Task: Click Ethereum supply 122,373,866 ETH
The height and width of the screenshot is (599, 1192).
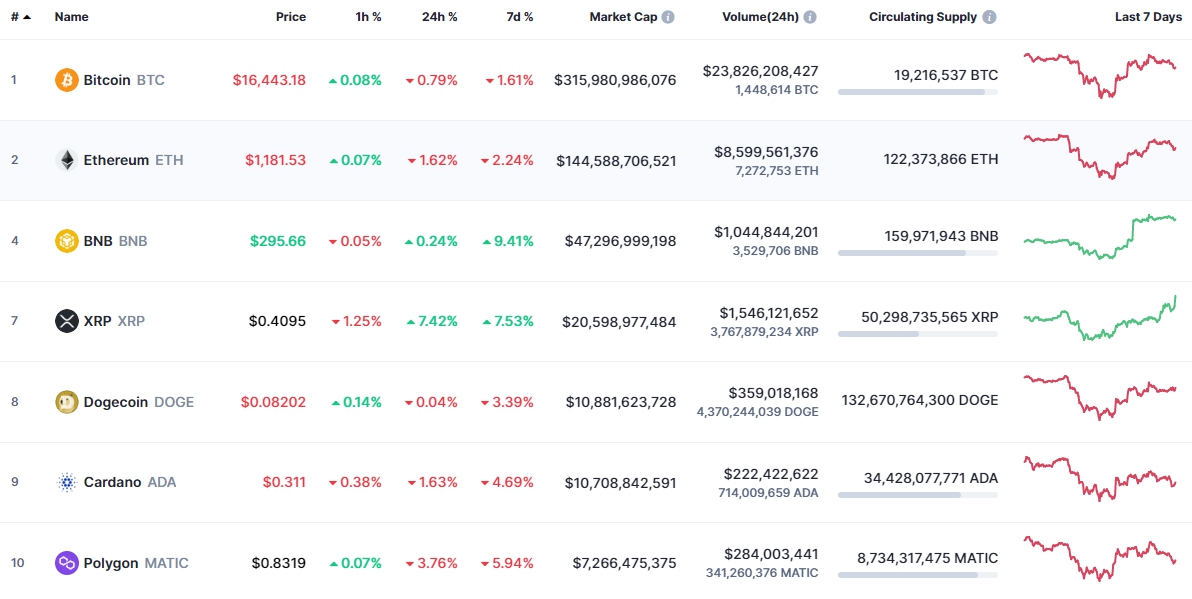Action: pyautogui.click(x=941, y=160)
